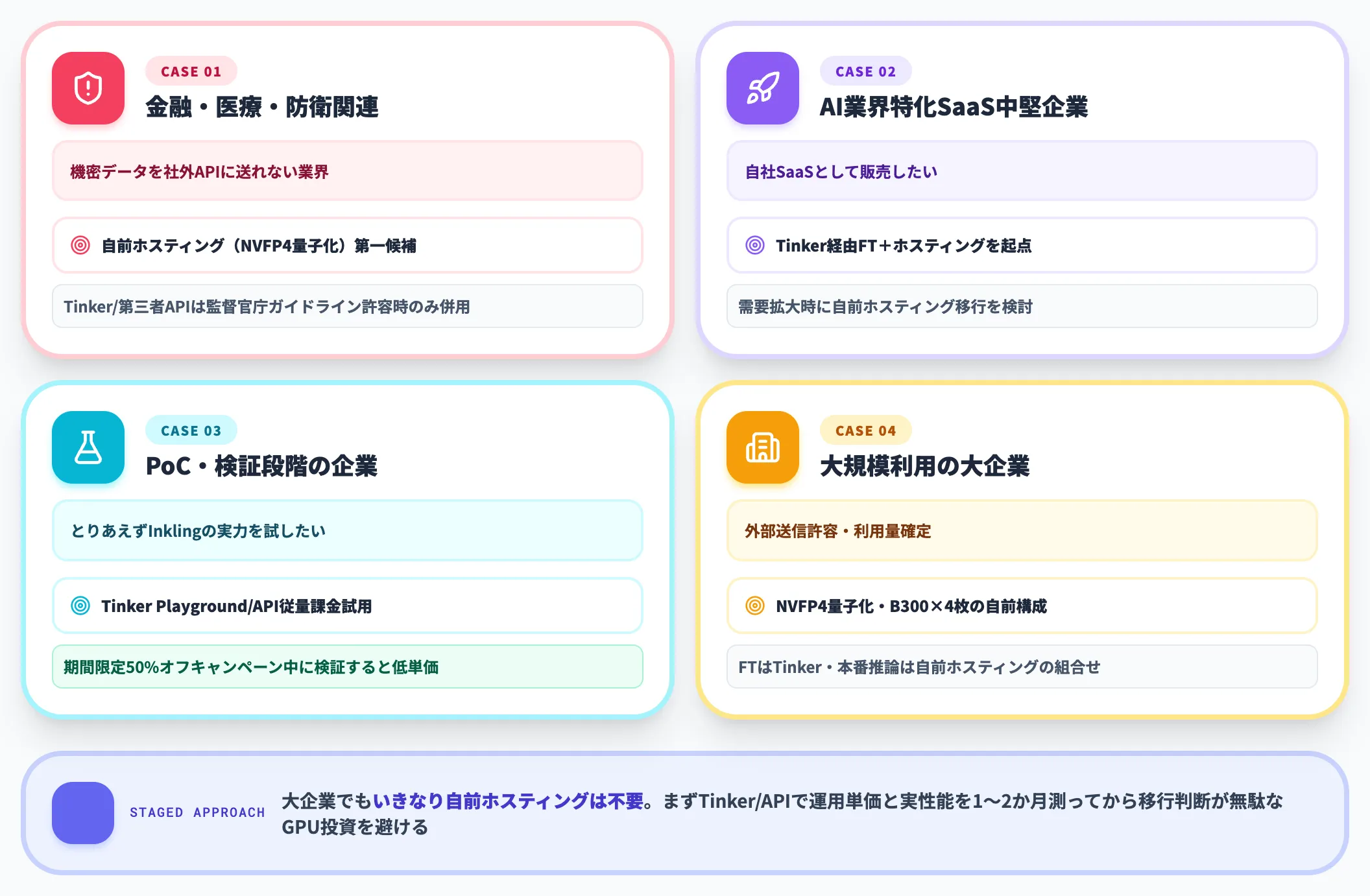
Task: Click target icon next to 自前ホスティング（NVFP4量子化）
Action: 80,245
